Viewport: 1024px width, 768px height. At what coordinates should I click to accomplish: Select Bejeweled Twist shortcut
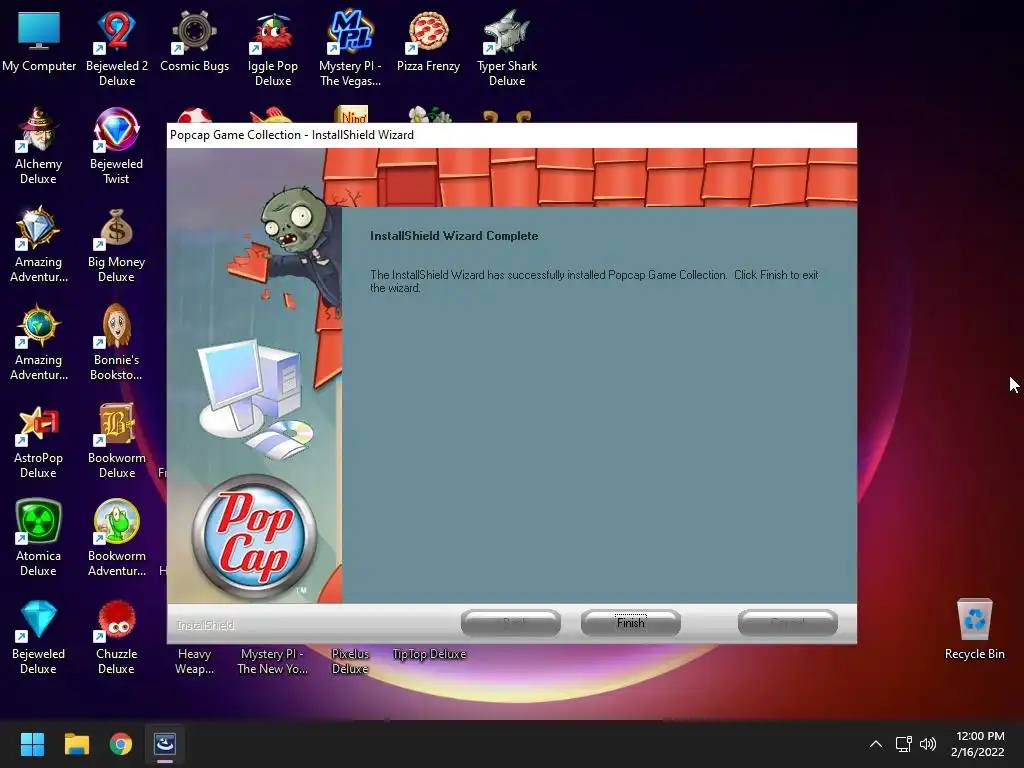pos(116,147)
